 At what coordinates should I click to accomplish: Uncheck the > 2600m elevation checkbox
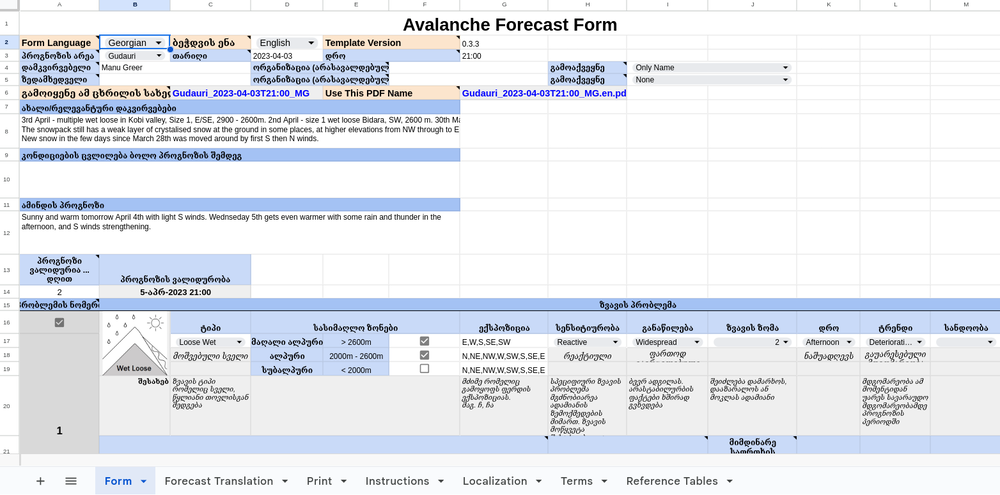point(424,342)
